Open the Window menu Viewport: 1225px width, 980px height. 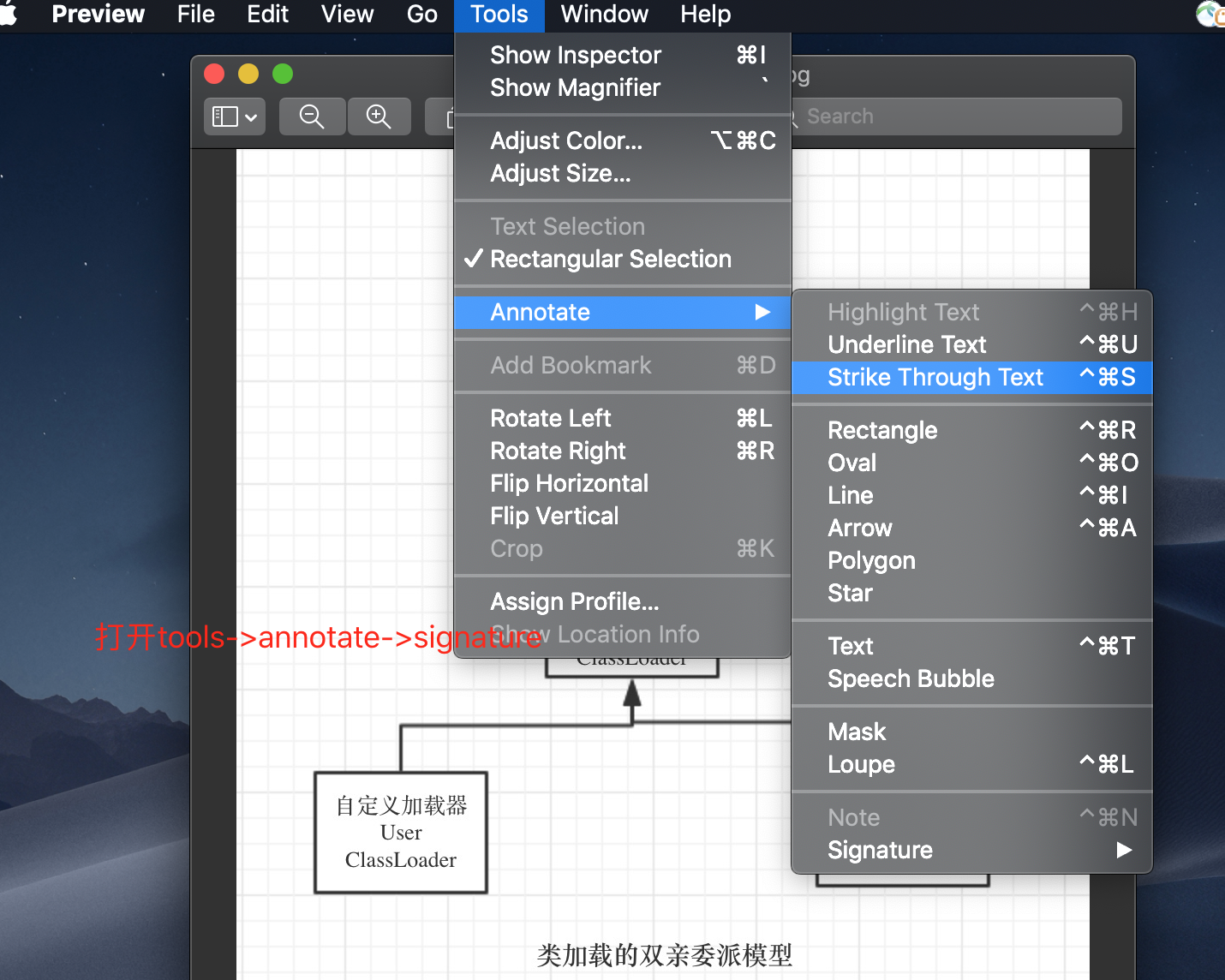pos(604,14)
